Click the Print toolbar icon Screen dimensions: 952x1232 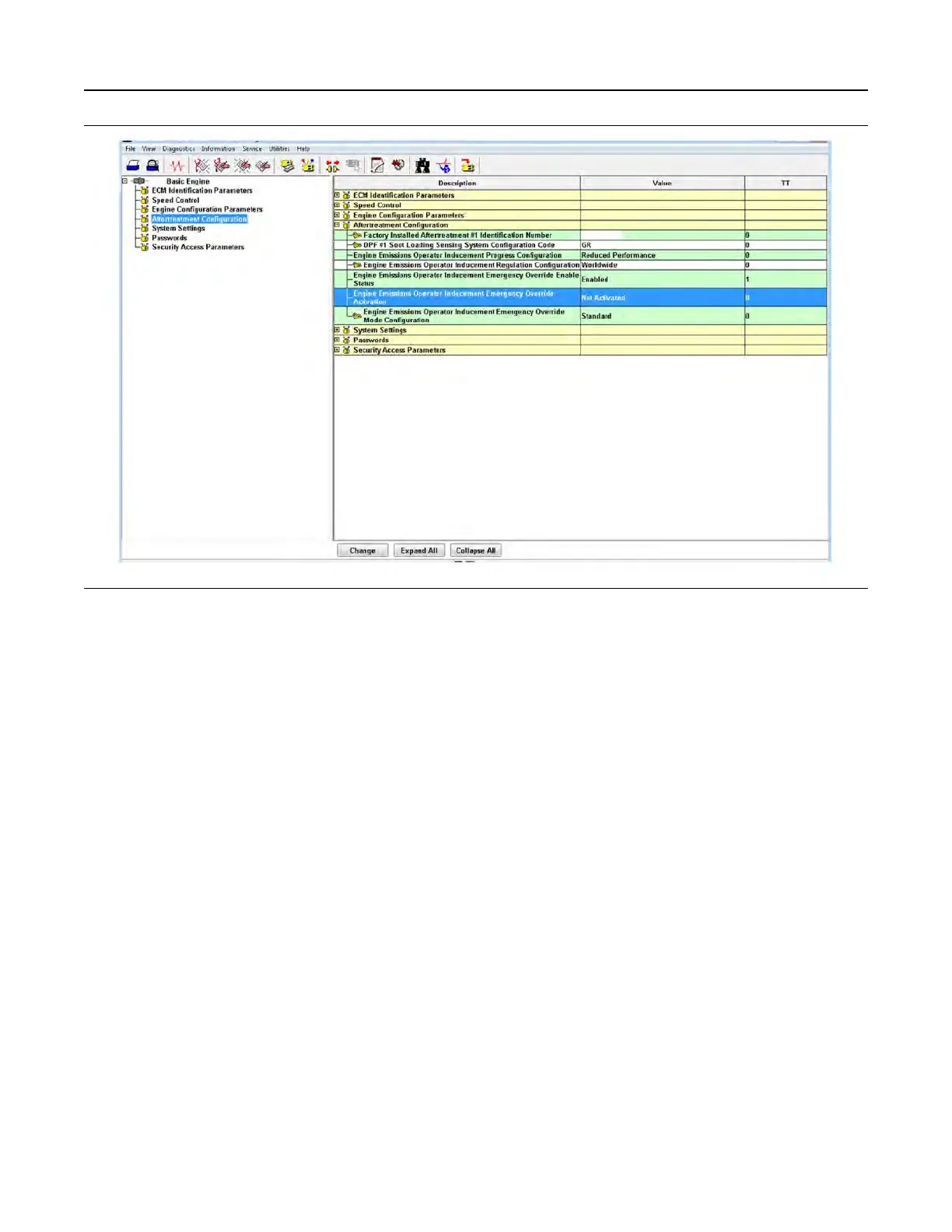133,166
